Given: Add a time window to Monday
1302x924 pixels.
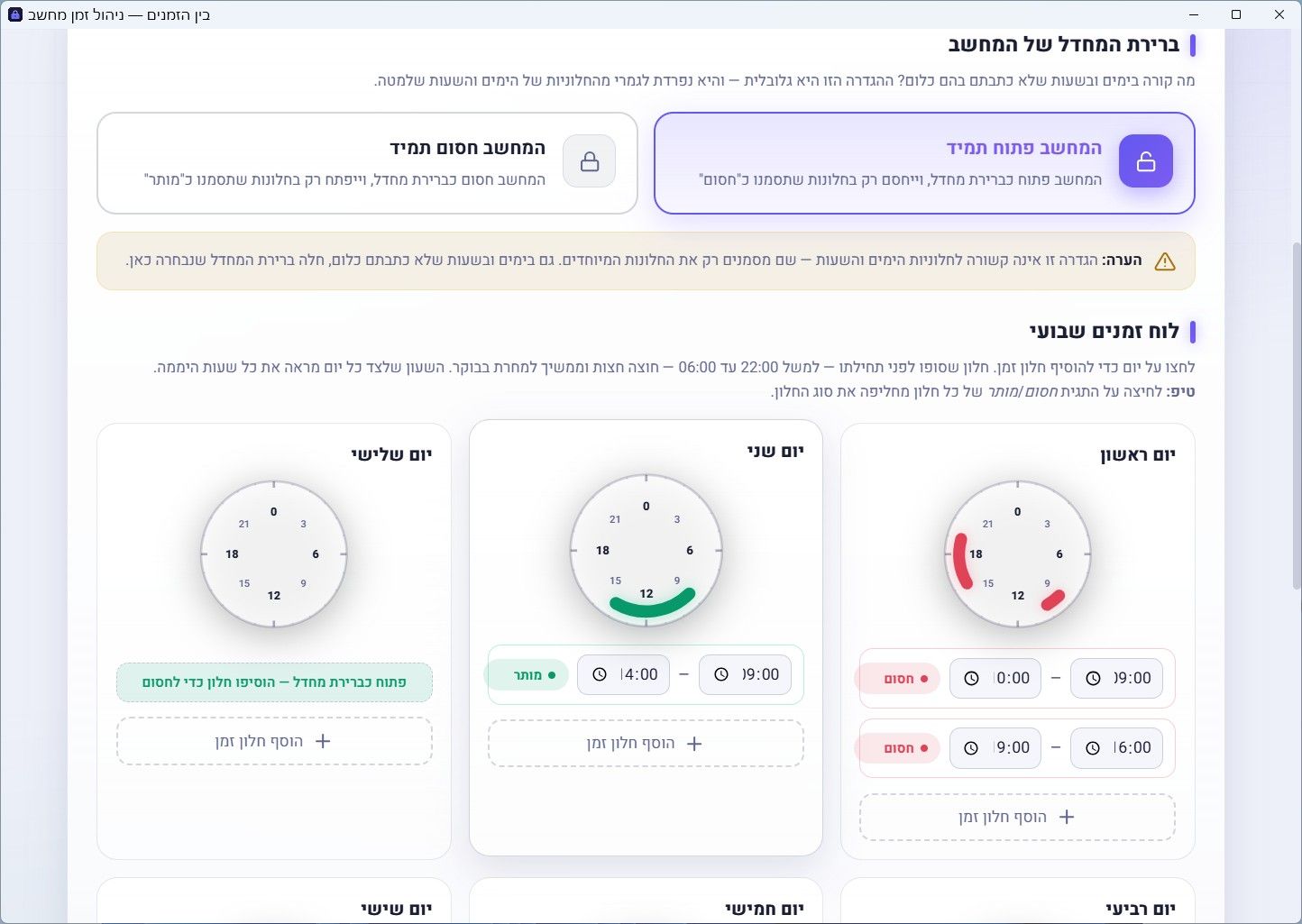Looking at the screenshot, I should click(x=646, y=744).
